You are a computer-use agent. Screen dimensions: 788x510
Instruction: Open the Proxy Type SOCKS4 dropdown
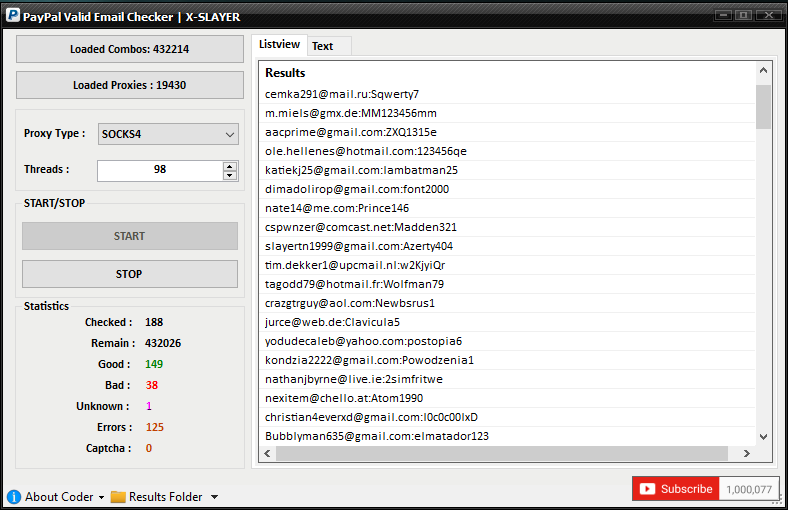tap(168, 134)
